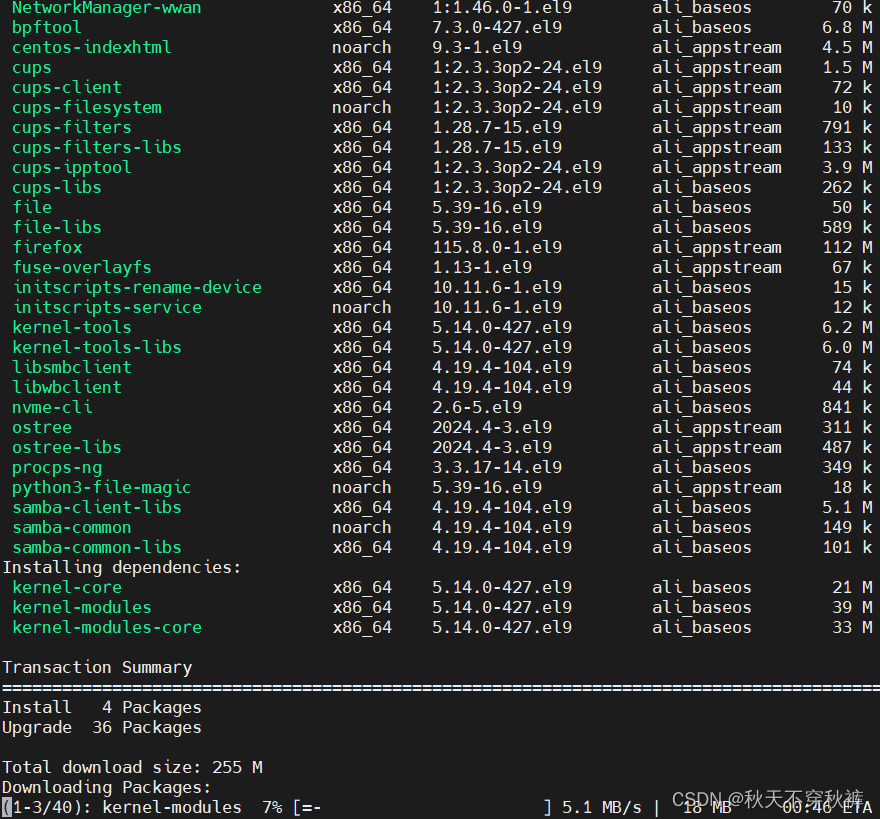Select the ostree-libs package row
The image size is (880, 819).
tap(66, 447)
